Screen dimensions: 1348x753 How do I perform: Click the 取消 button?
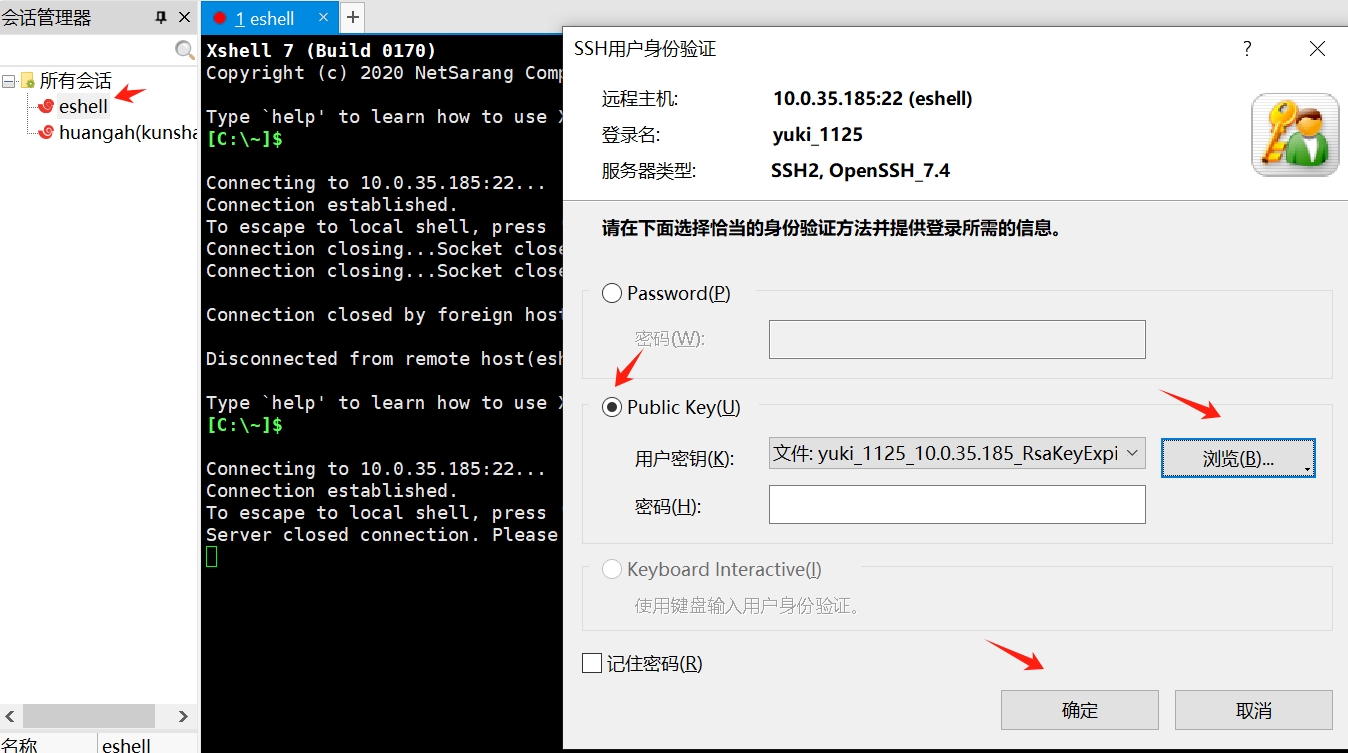[x=1253, y=710]
